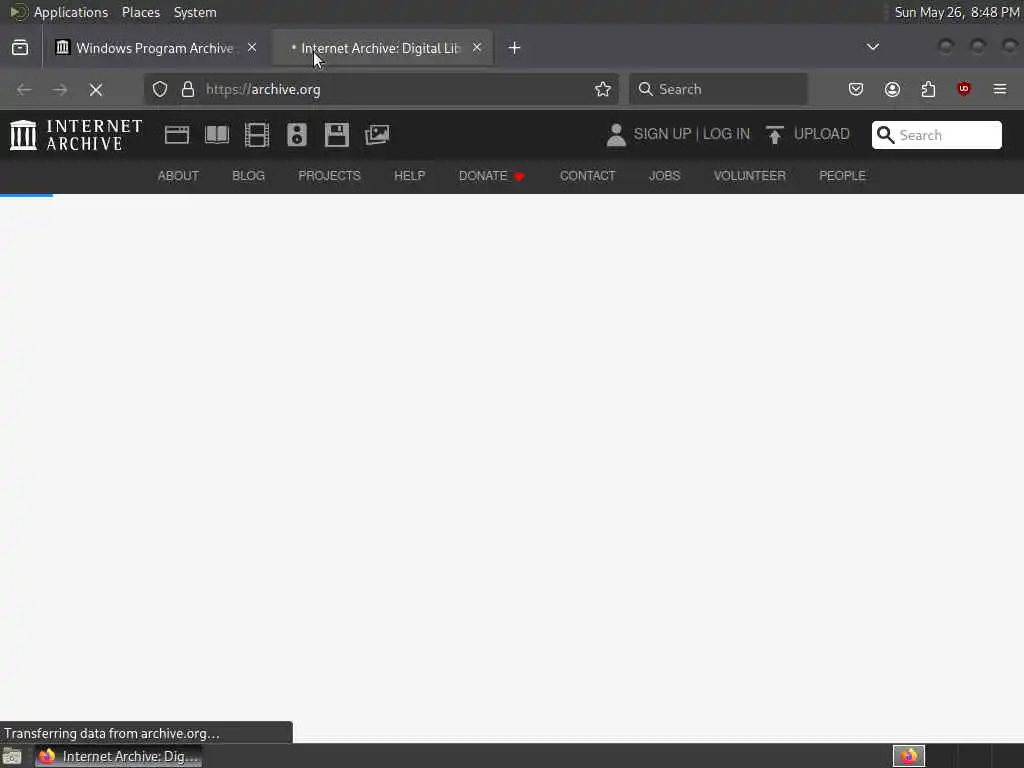Click the Firefox workspace switcher thumbnail

coord(909,756)
